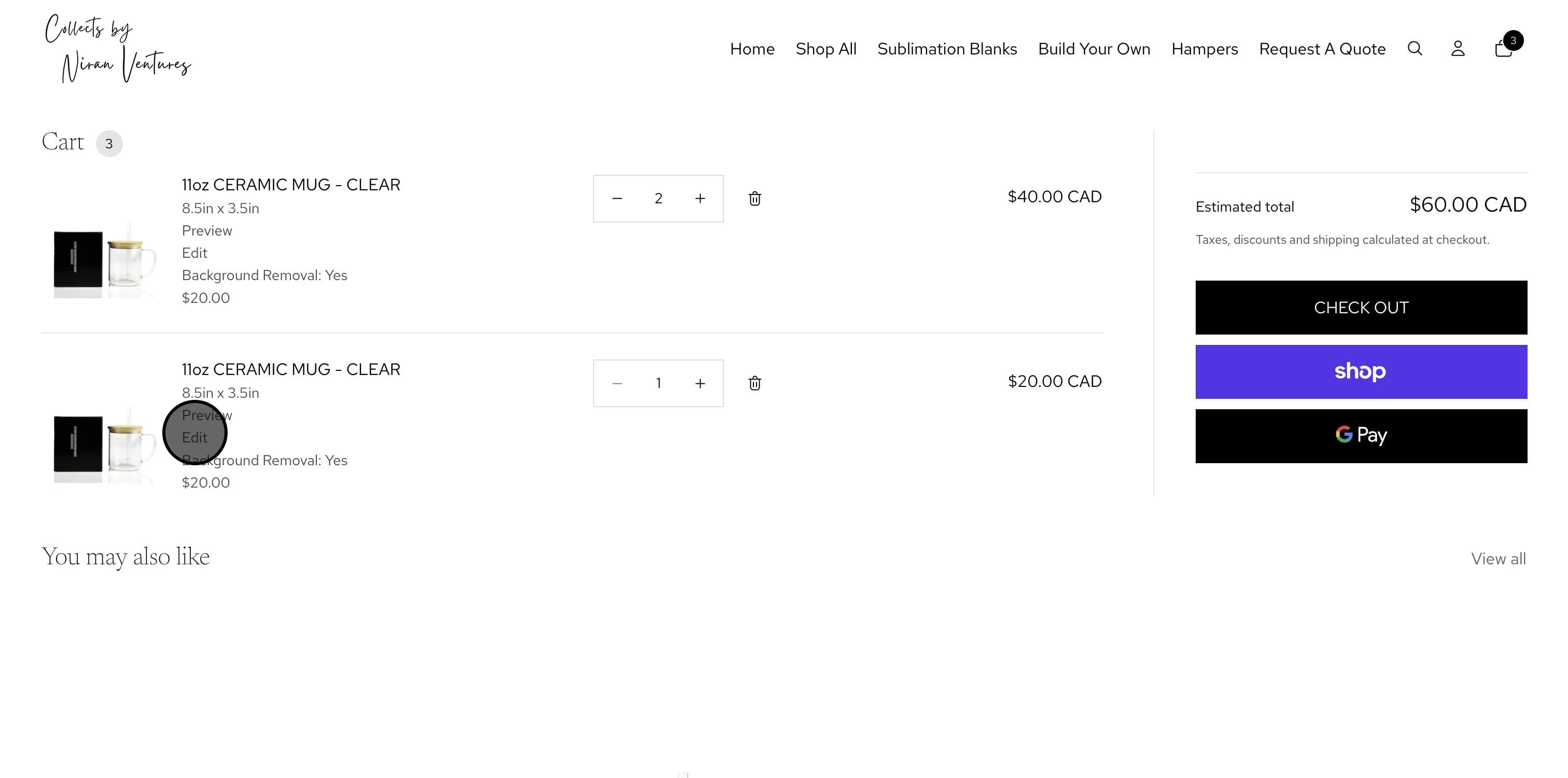Open the Hampers page
This screenshot has height=778, width=1568.
[x=1204, y=49]
